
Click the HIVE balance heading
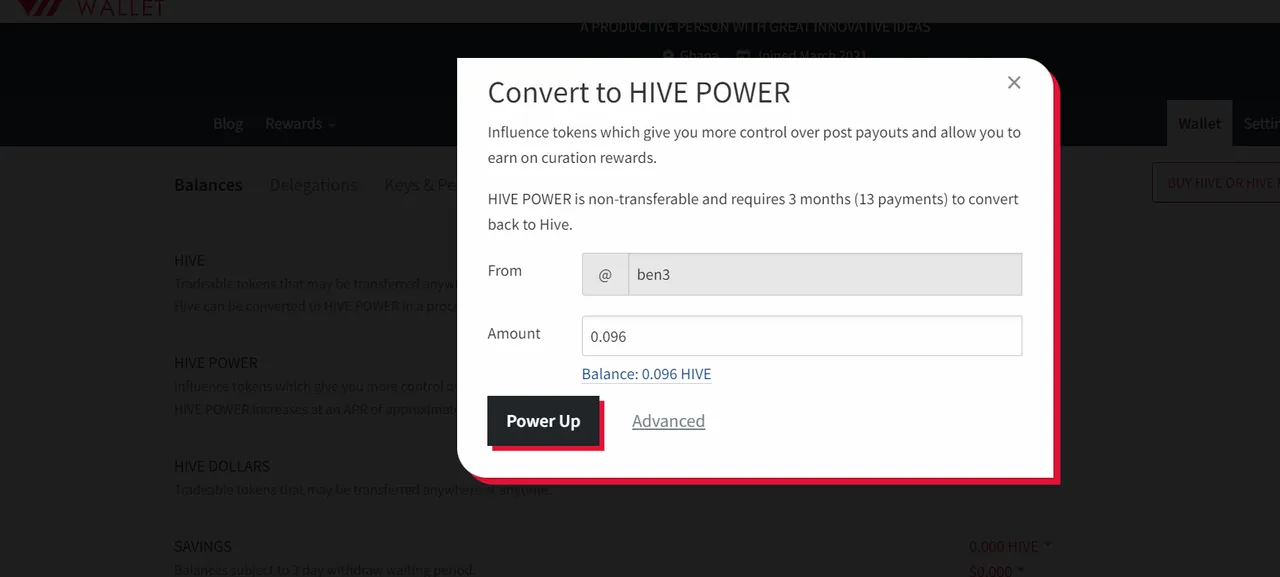pyautogui.click(x=189, y=260)
